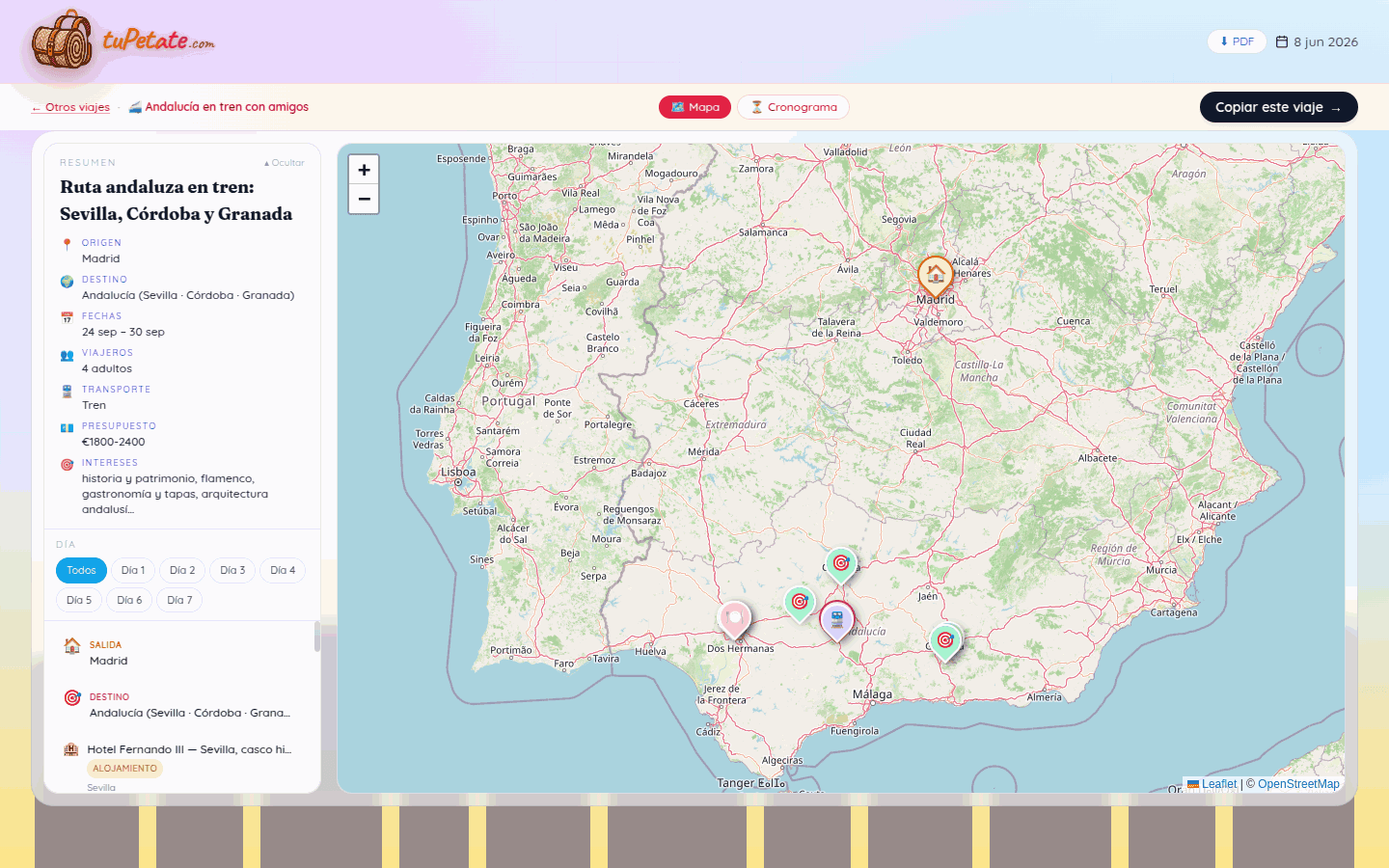The height and width of the screenshot is (868, 1389).
Task: Click the Lisboa label on the map
Action: (x=458, y=473)
